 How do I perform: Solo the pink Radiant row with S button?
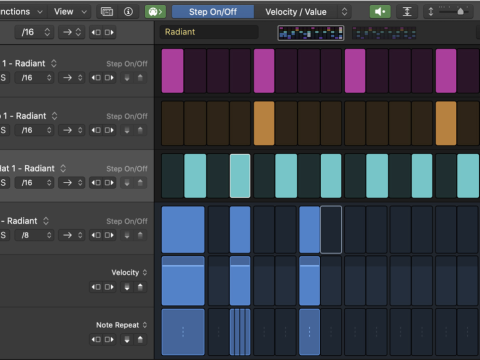3,78
